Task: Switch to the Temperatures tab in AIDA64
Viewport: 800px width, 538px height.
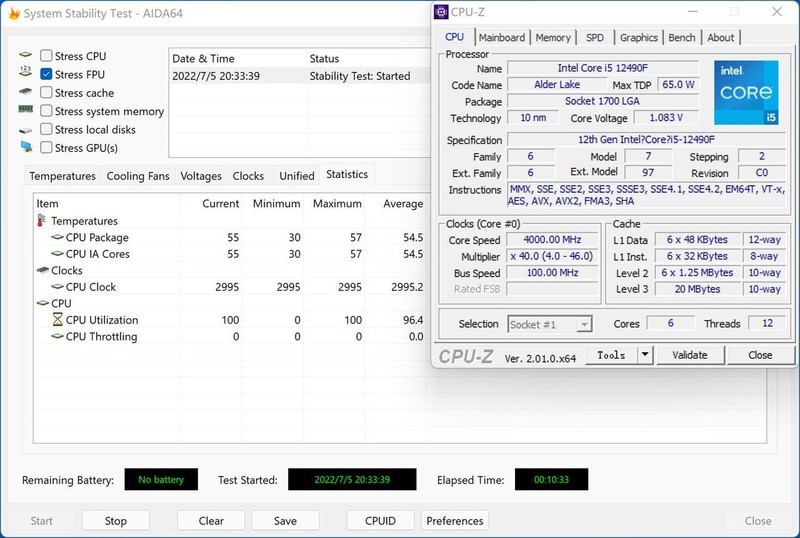Action: [62, 176]
